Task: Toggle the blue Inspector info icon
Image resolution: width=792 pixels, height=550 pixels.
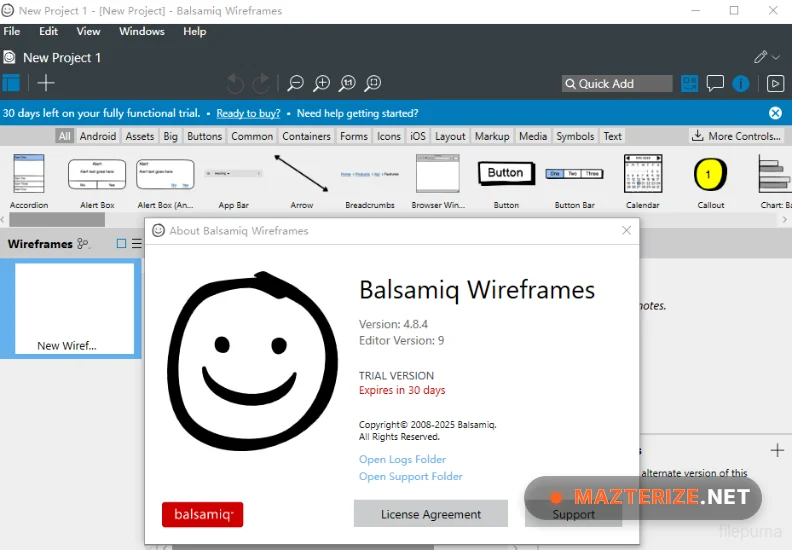Action: (x=740, y=83)
